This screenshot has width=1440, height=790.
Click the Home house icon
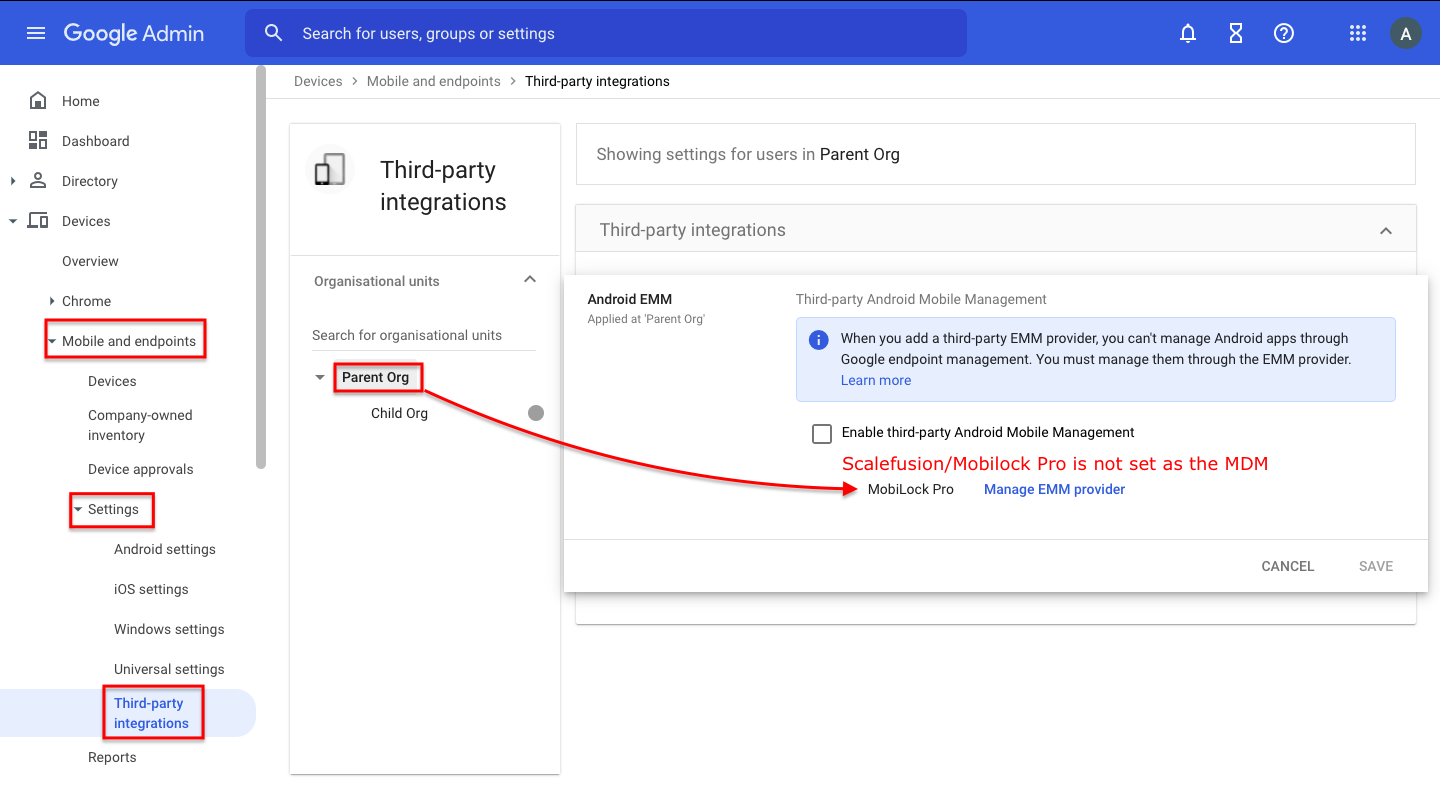(x=38, y=100)
